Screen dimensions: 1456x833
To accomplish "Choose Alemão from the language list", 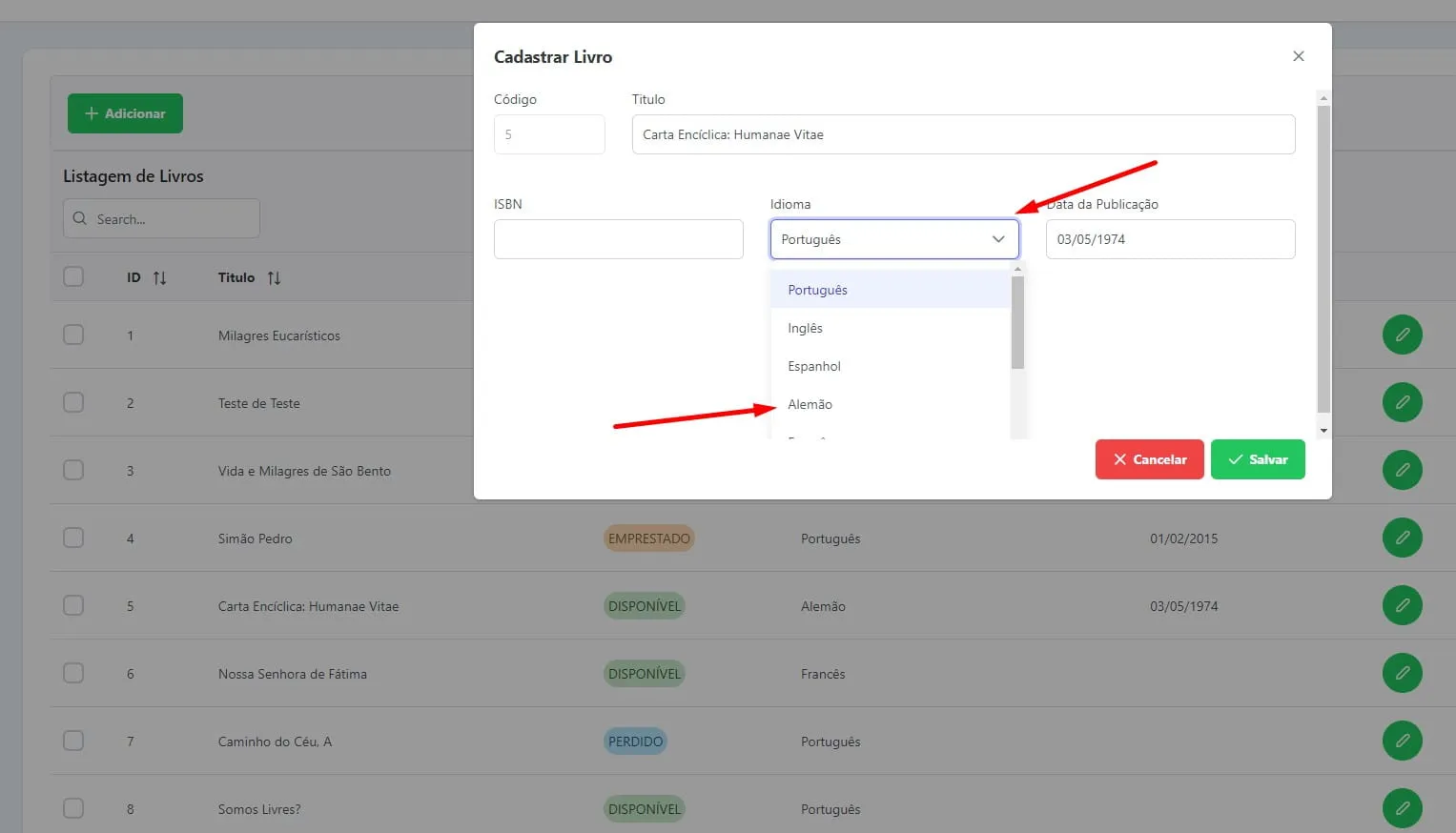I will click(x=810, y=405).
